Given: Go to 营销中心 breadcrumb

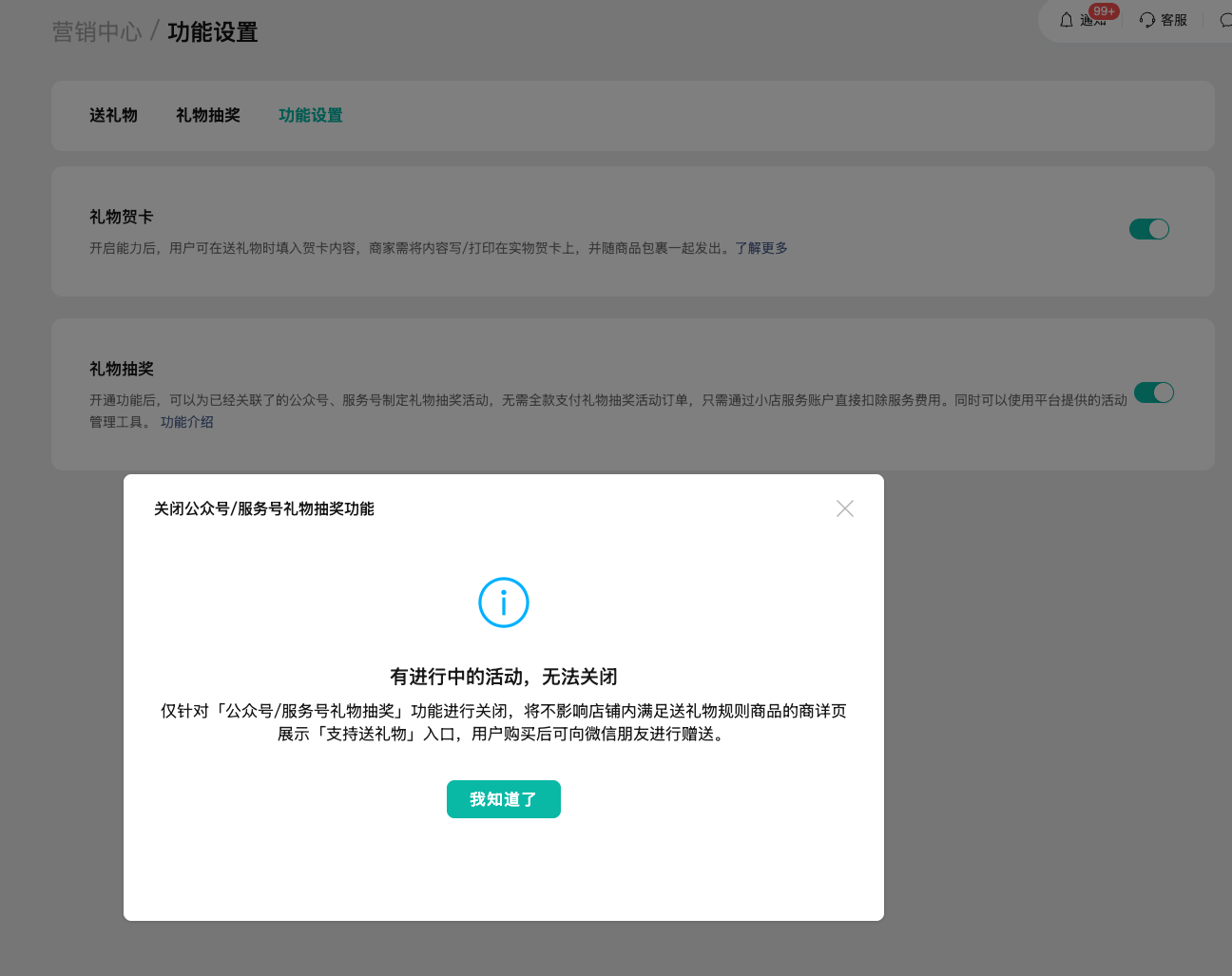Looking at the screenshot, I should tap(97, 32).
